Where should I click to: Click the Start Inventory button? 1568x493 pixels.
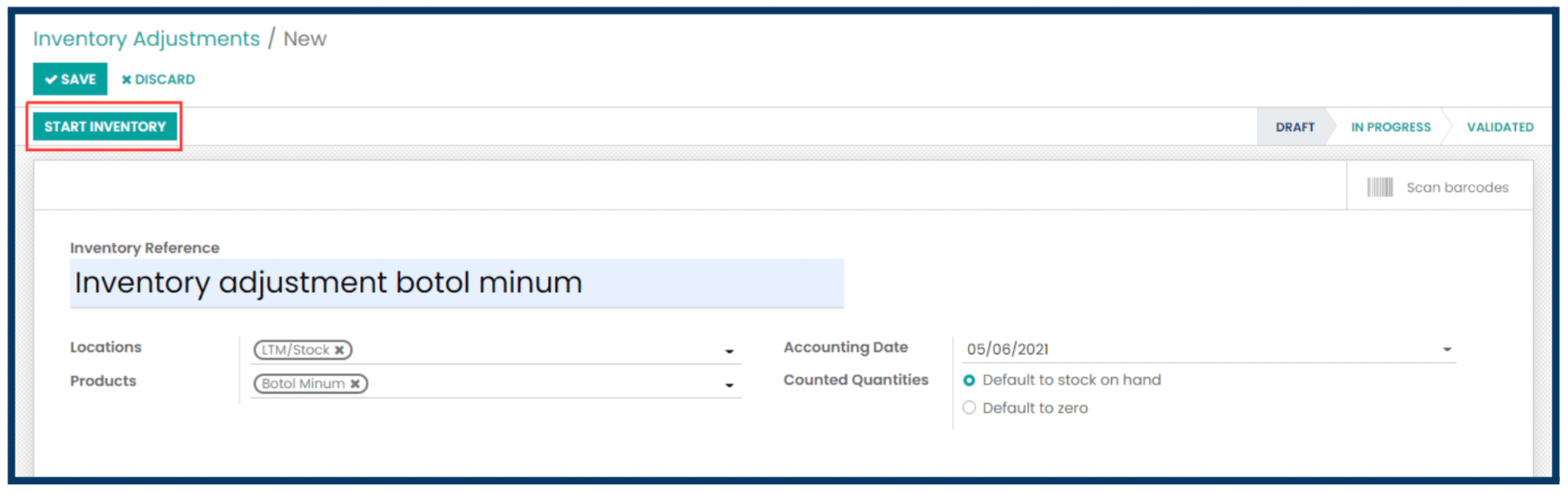click(x=105, y=127)
